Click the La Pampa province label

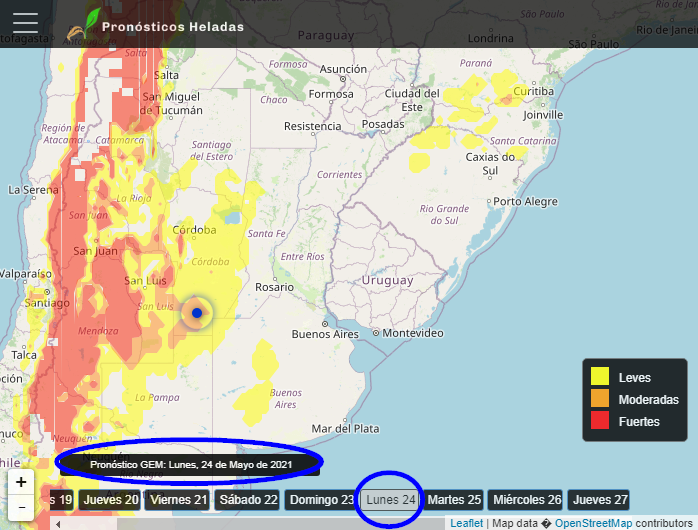tap(157, 397)
